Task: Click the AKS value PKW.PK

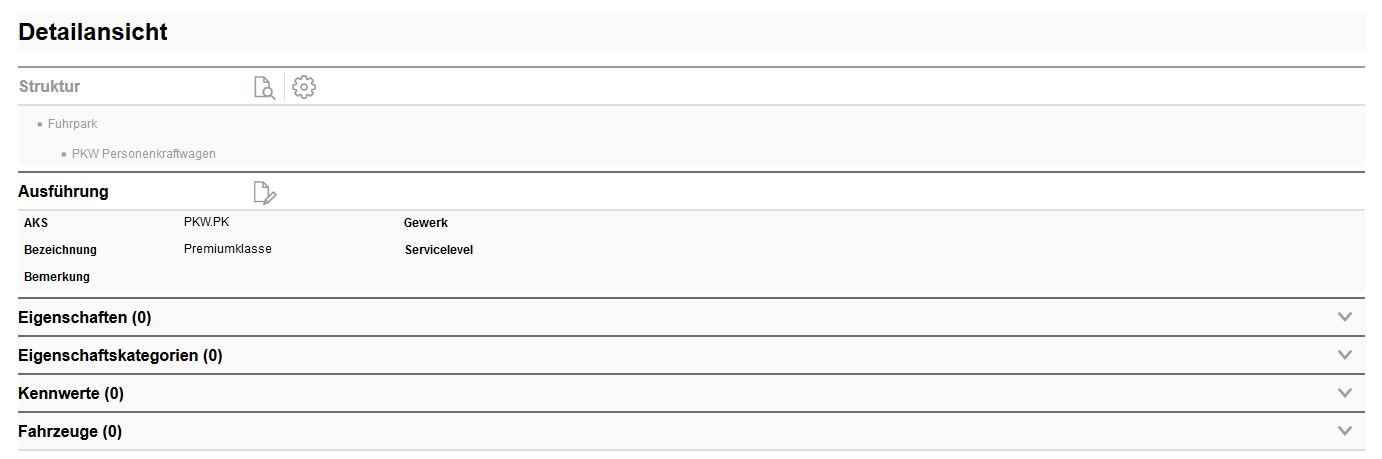Action: click(x=206, y=222)
